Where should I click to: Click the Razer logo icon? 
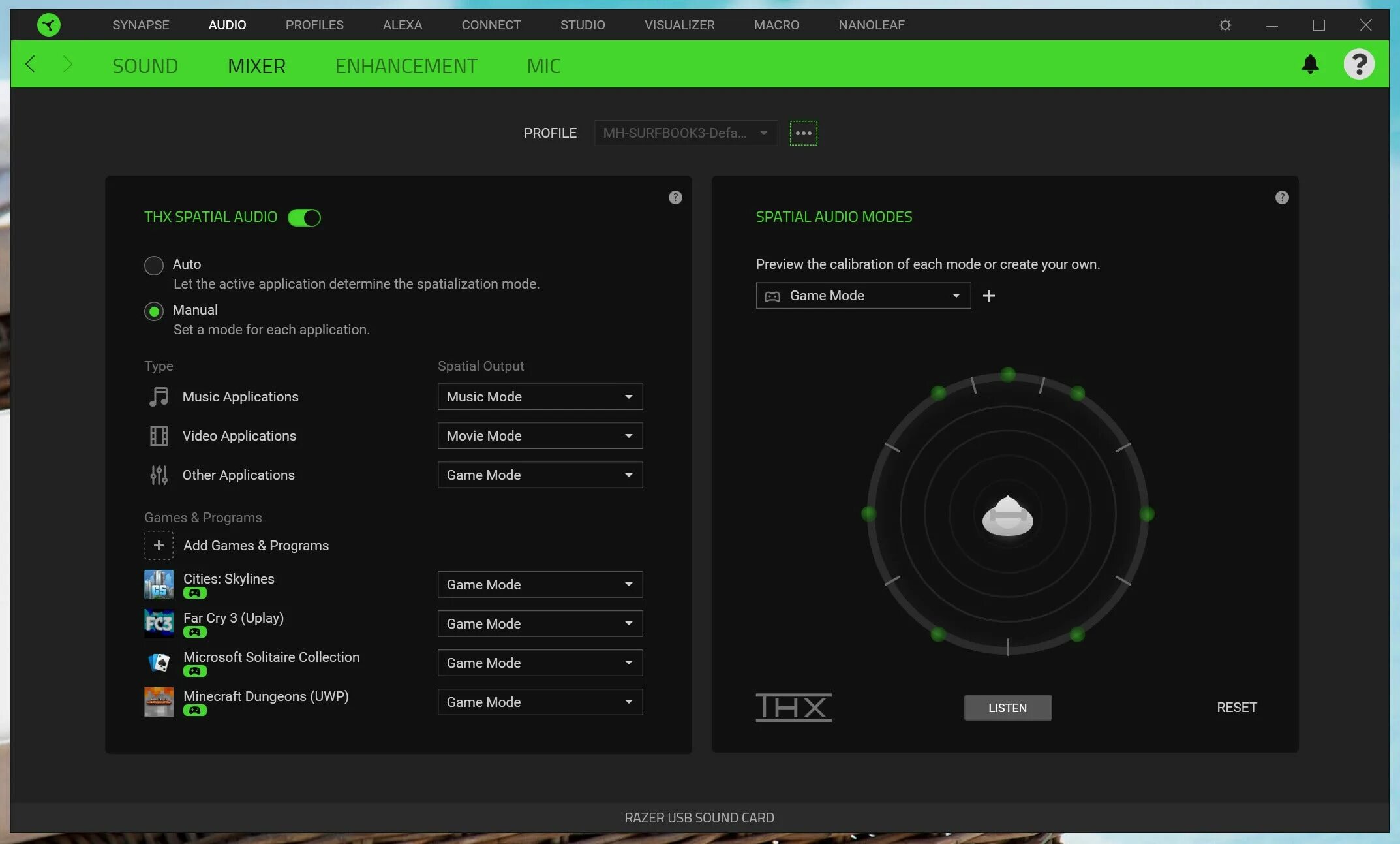pos(48,25)
